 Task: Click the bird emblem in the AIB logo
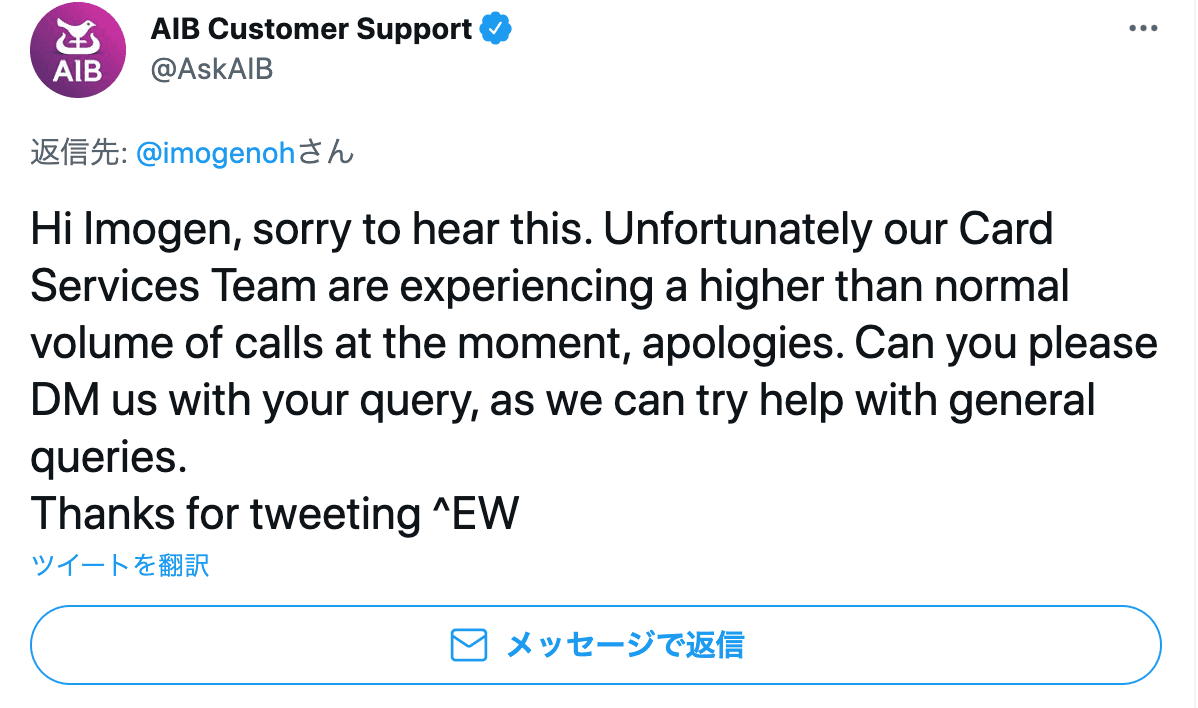79,38
